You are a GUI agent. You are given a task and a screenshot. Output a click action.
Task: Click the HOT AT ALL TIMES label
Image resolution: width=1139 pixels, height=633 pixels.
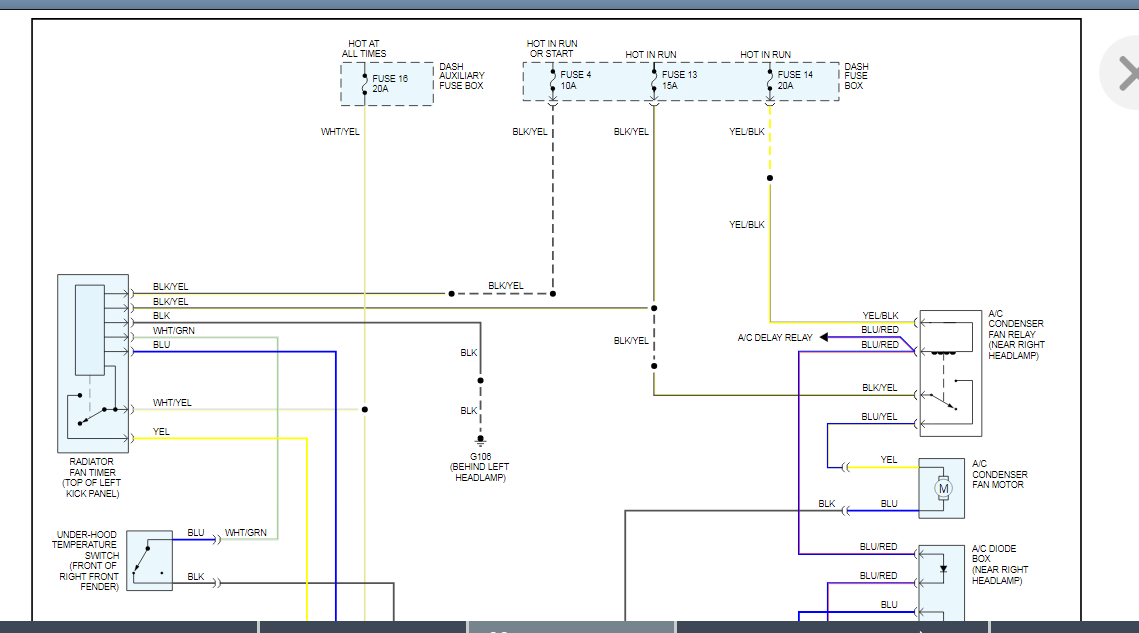[x=364, y=49]
